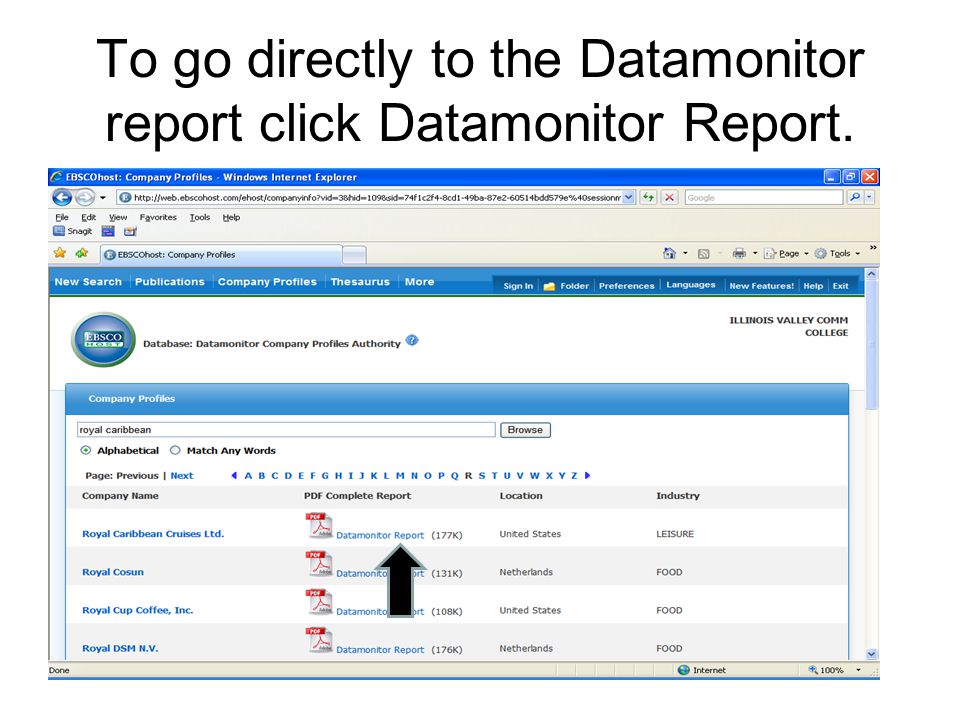Open Royal Caribbean Cruises Ltd. company link

point(153,534)
